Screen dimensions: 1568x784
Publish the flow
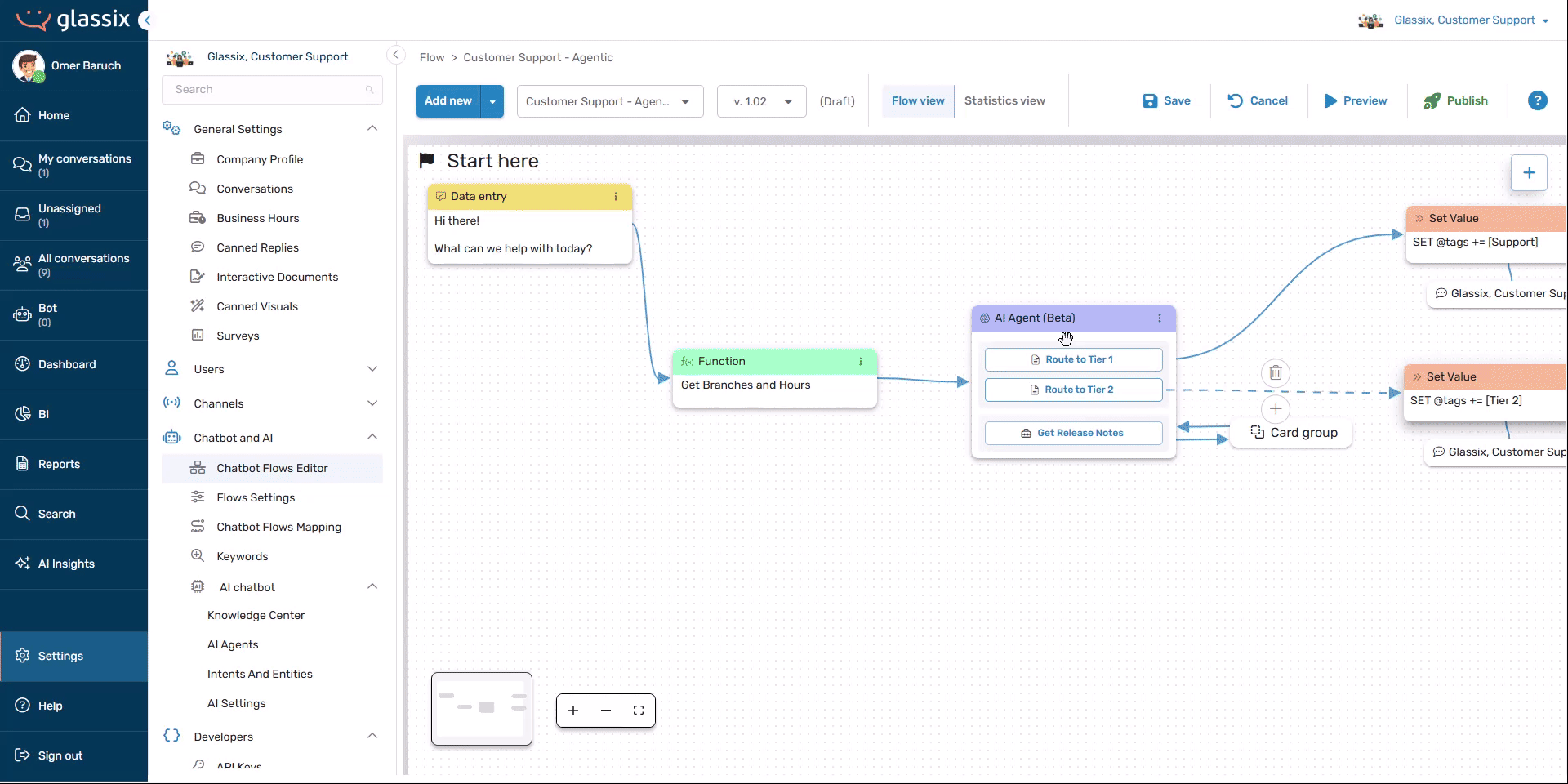(x=1456, y=100)
